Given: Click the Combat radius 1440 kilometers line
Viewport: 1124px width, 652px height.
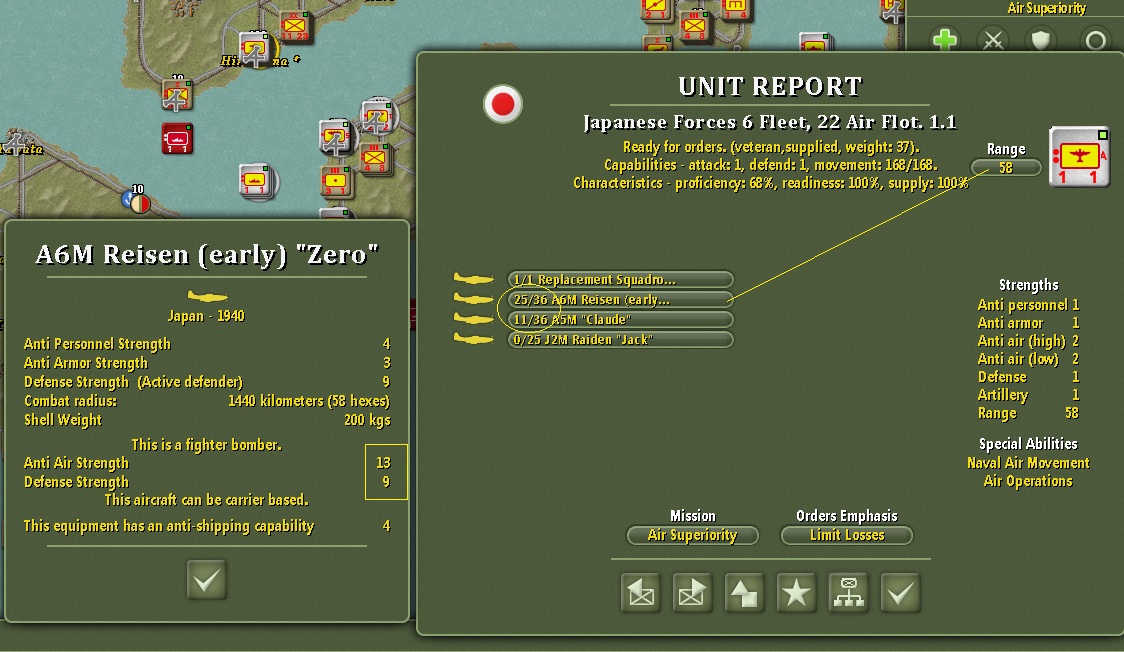Looking at the screenshot, I should [207, 401].
